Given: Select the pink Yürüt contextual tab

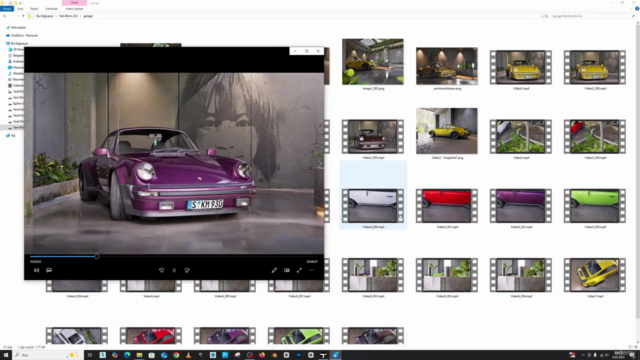Looking at the screenshot, I should click(74, 2).
